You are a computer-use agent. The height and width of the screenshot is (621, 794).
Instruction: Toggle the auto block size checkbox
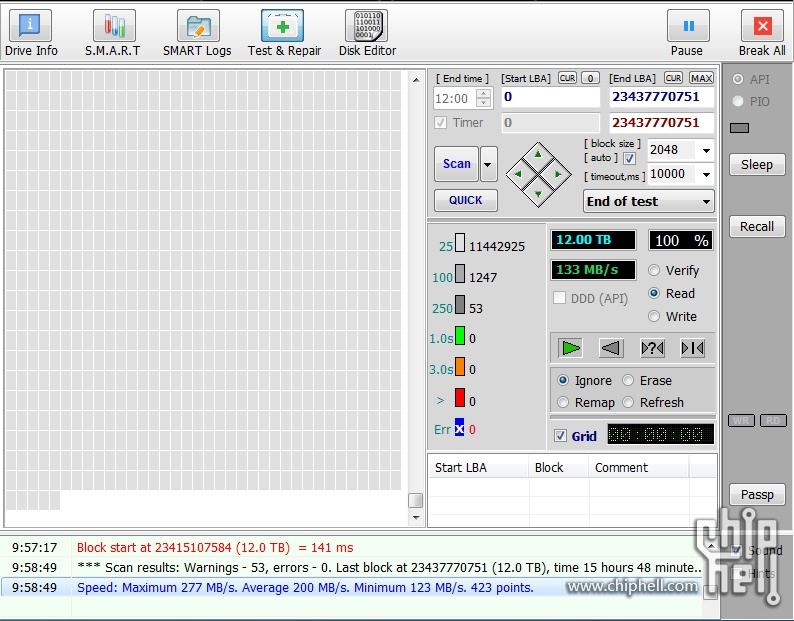click(629, 159)
